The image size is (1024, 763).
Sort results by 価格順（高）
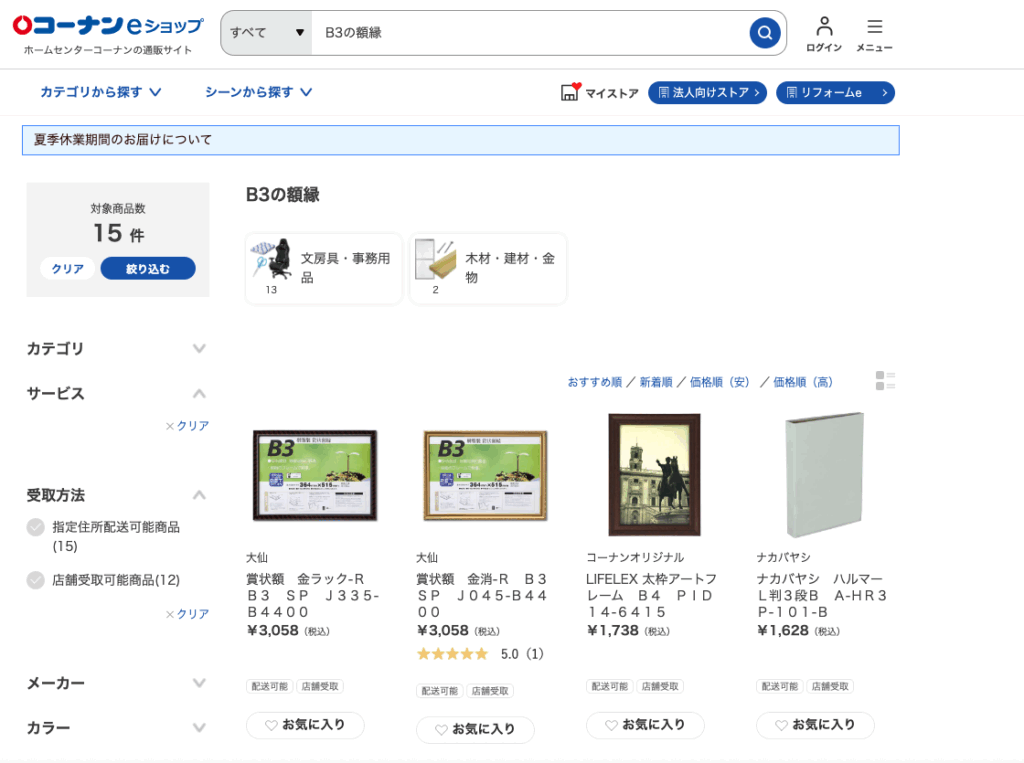point(803,382)
